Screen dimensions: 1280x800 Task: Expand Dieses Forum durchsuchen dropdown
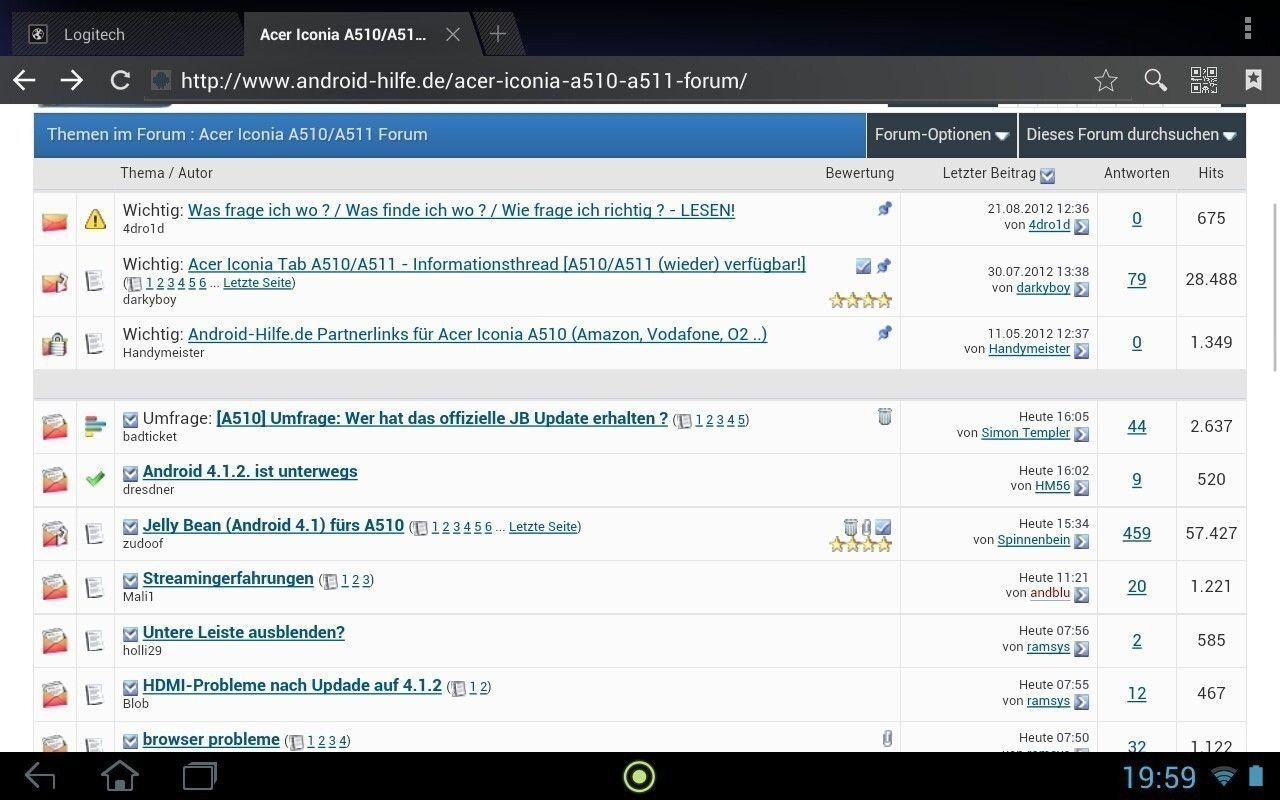[1132, 135]
